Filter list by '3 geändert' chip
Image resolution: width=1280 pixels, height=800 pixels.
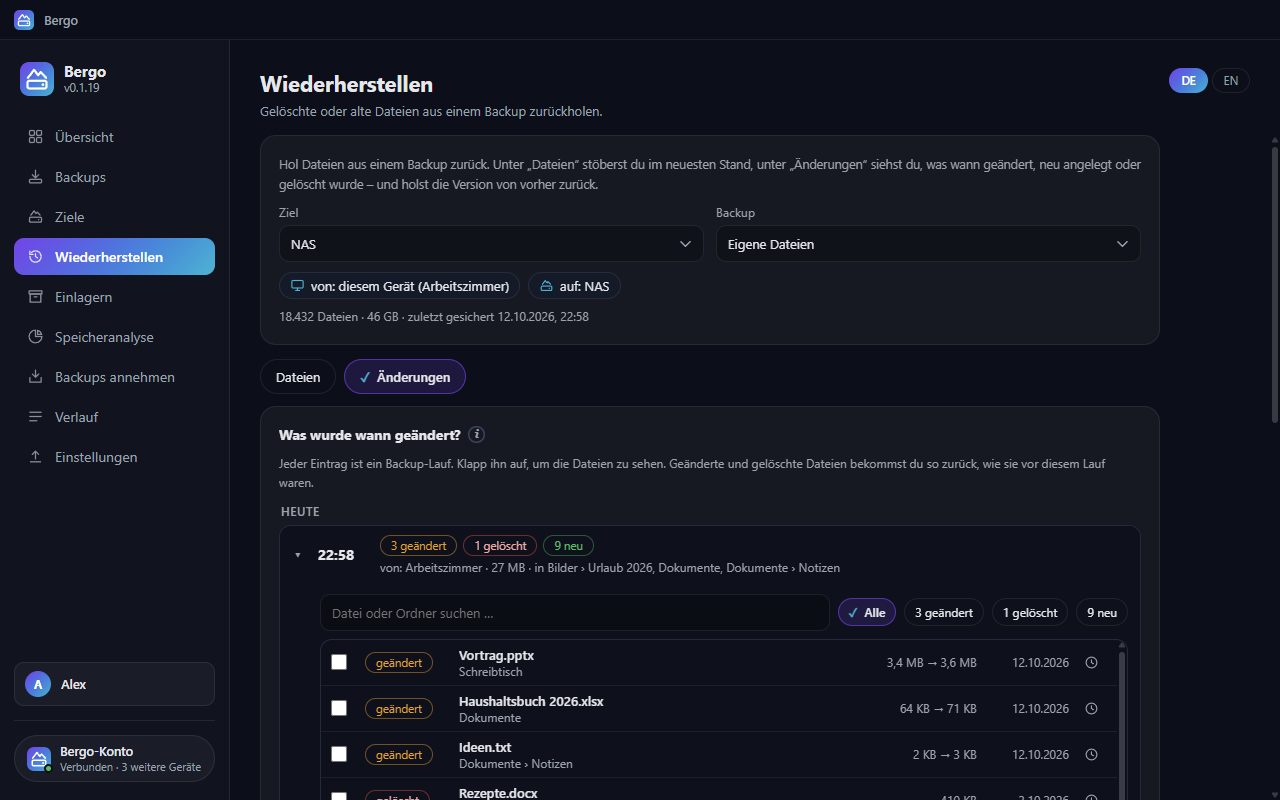click(x=944, y=613)
